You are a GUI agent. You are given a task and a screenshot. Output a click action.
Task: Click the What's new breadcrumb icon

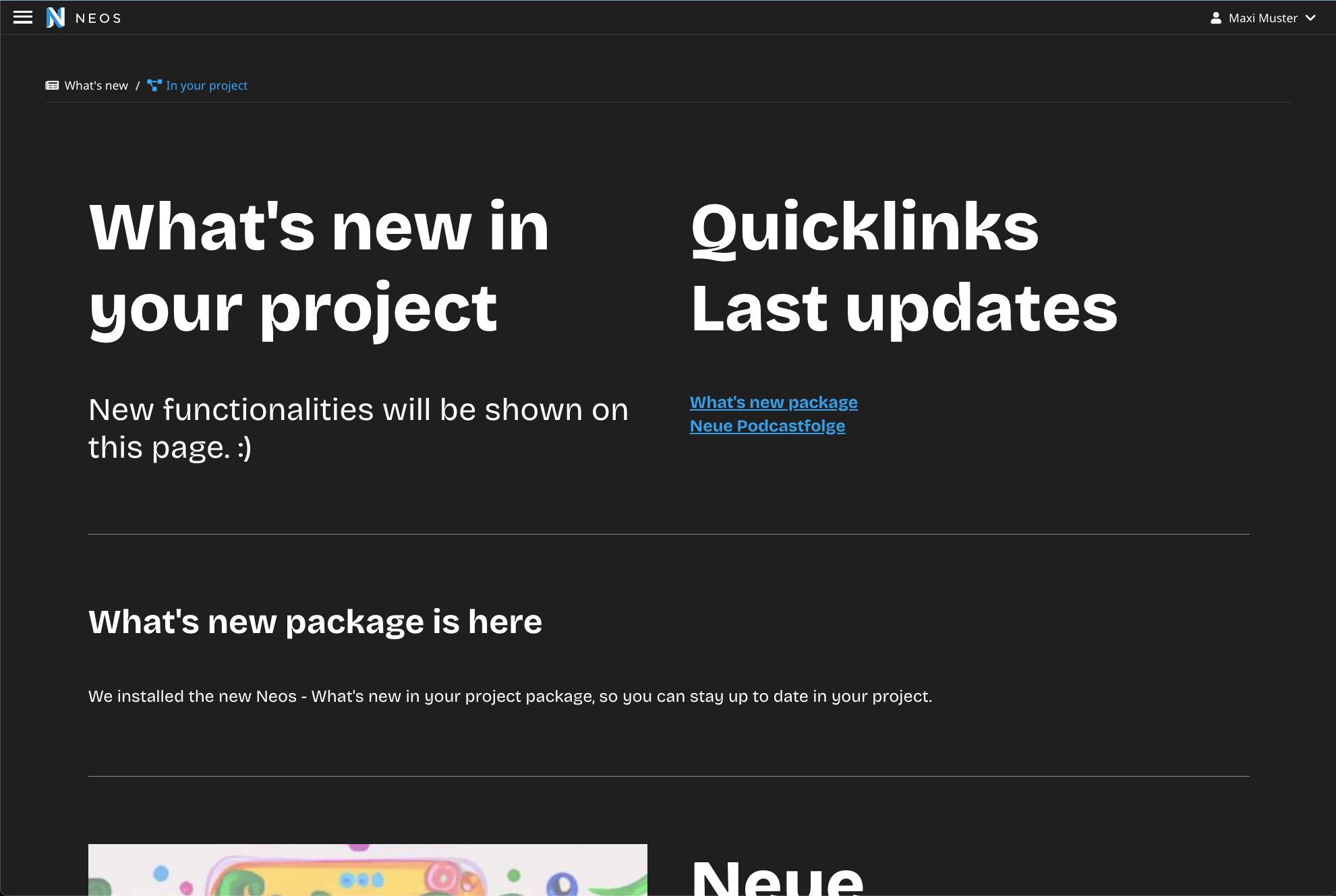52,86
